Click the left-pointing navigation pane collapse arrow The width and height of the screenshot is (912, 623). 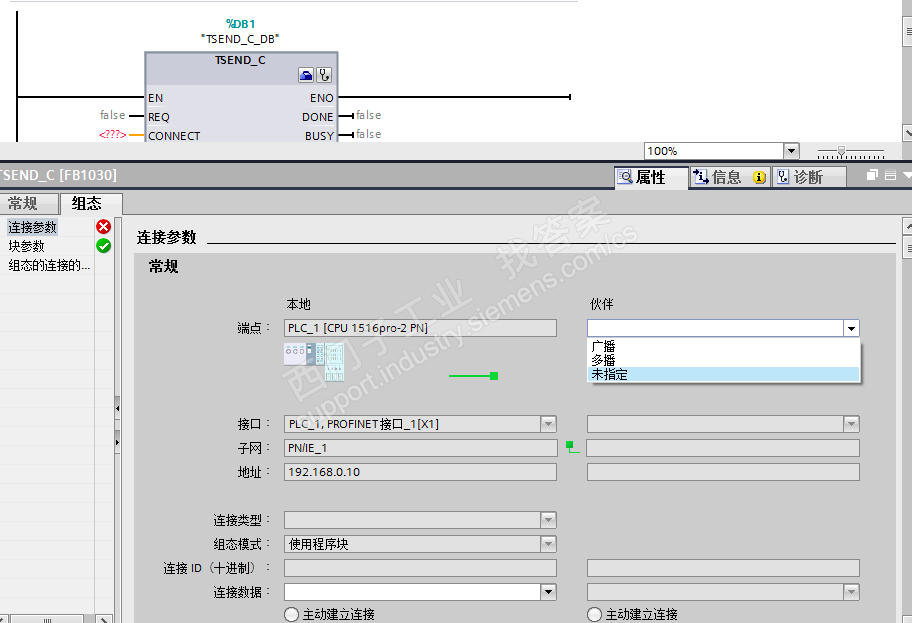[x=117, y=408]
